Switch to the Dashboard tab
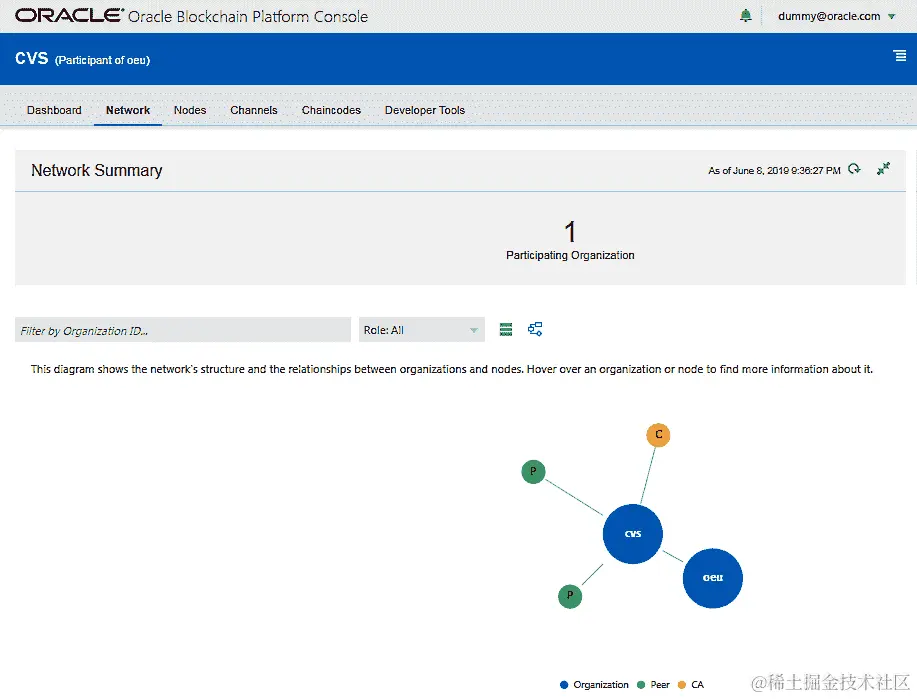This screenshot has height=699, width=917. click(54, 110)
